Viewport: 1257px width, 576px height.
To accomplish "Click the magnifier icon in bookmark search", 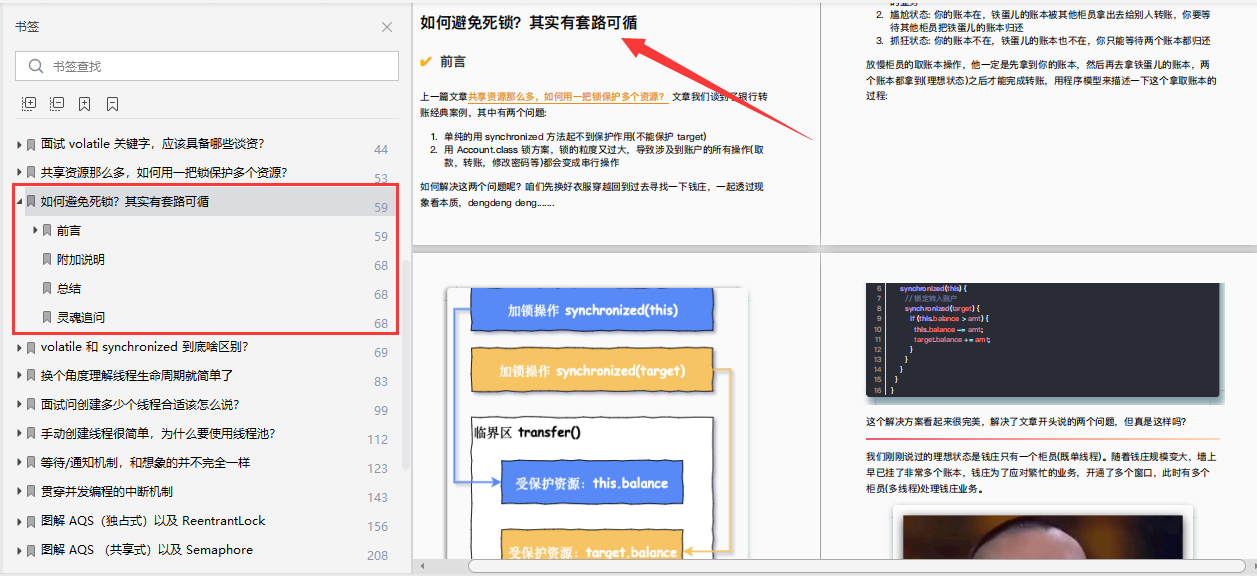I will point(36,66).
